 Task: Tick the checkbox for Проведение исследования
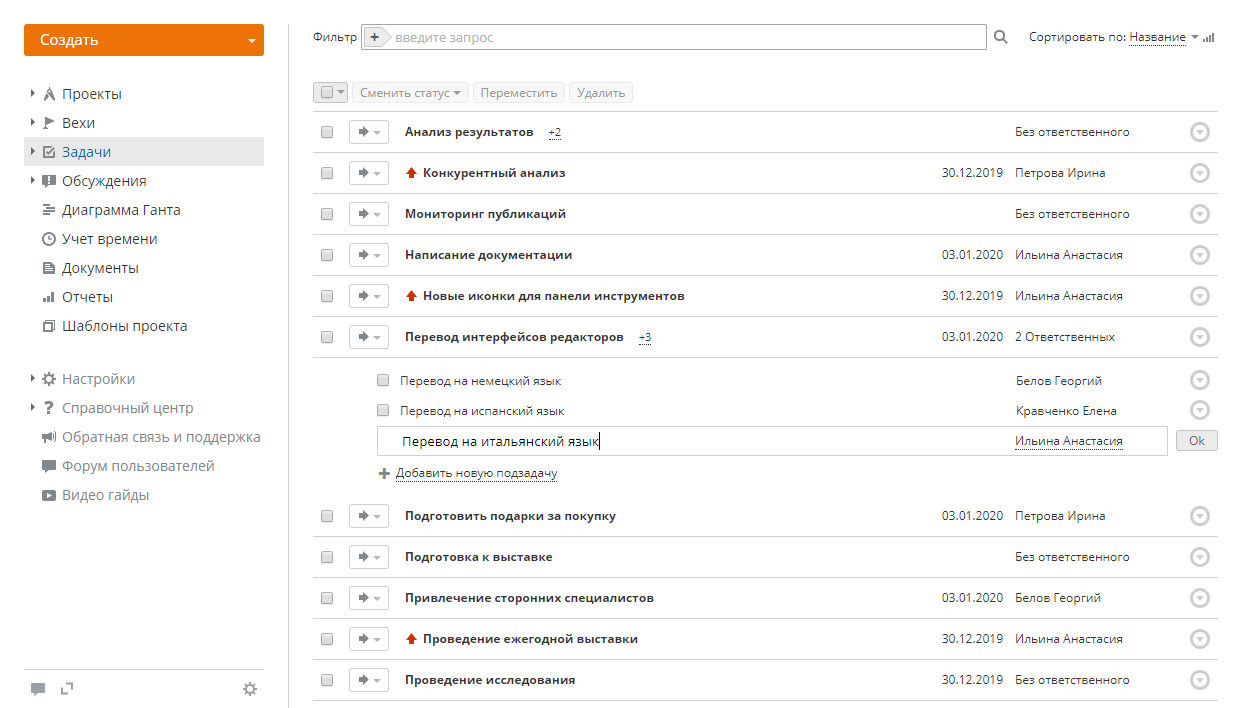coord(327,680)
